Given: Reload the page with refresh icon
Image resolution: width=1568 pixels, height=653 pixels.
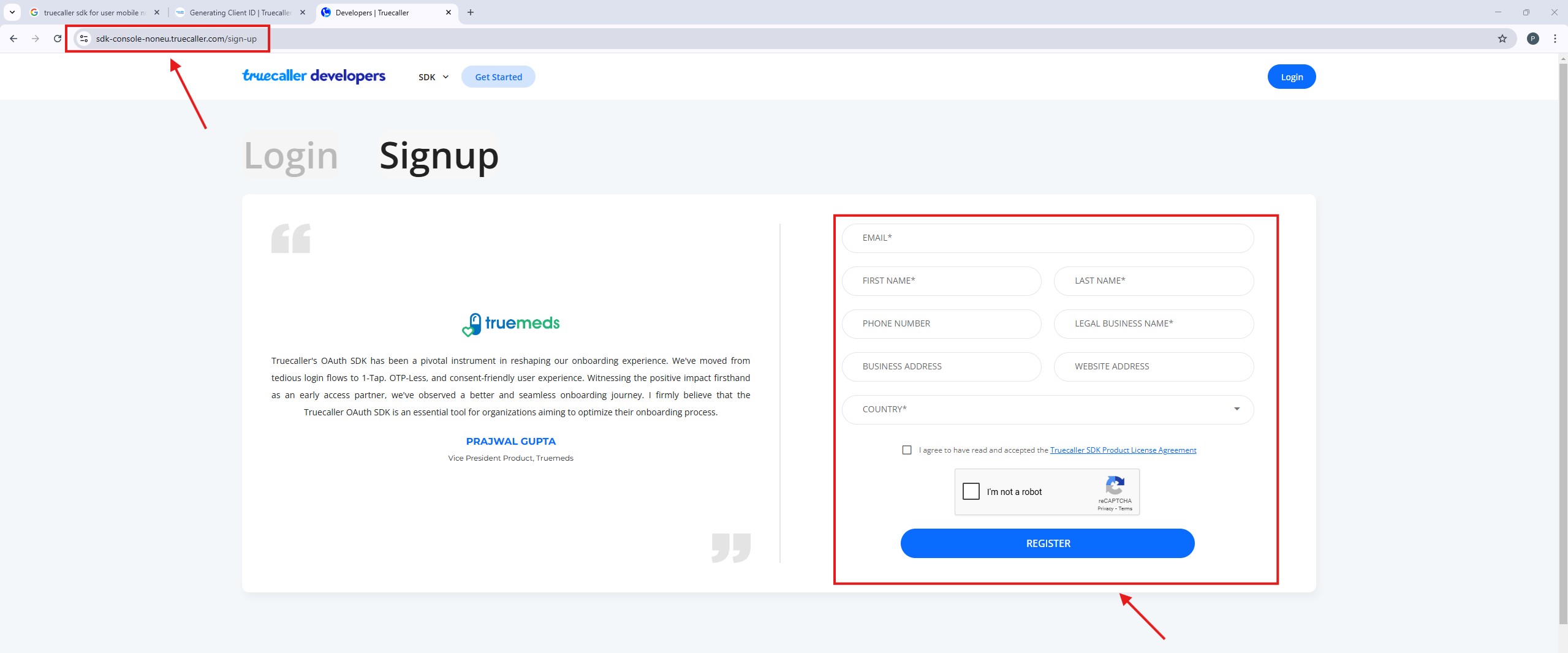Looking at the screenshot, I should [x=58, y=39].
